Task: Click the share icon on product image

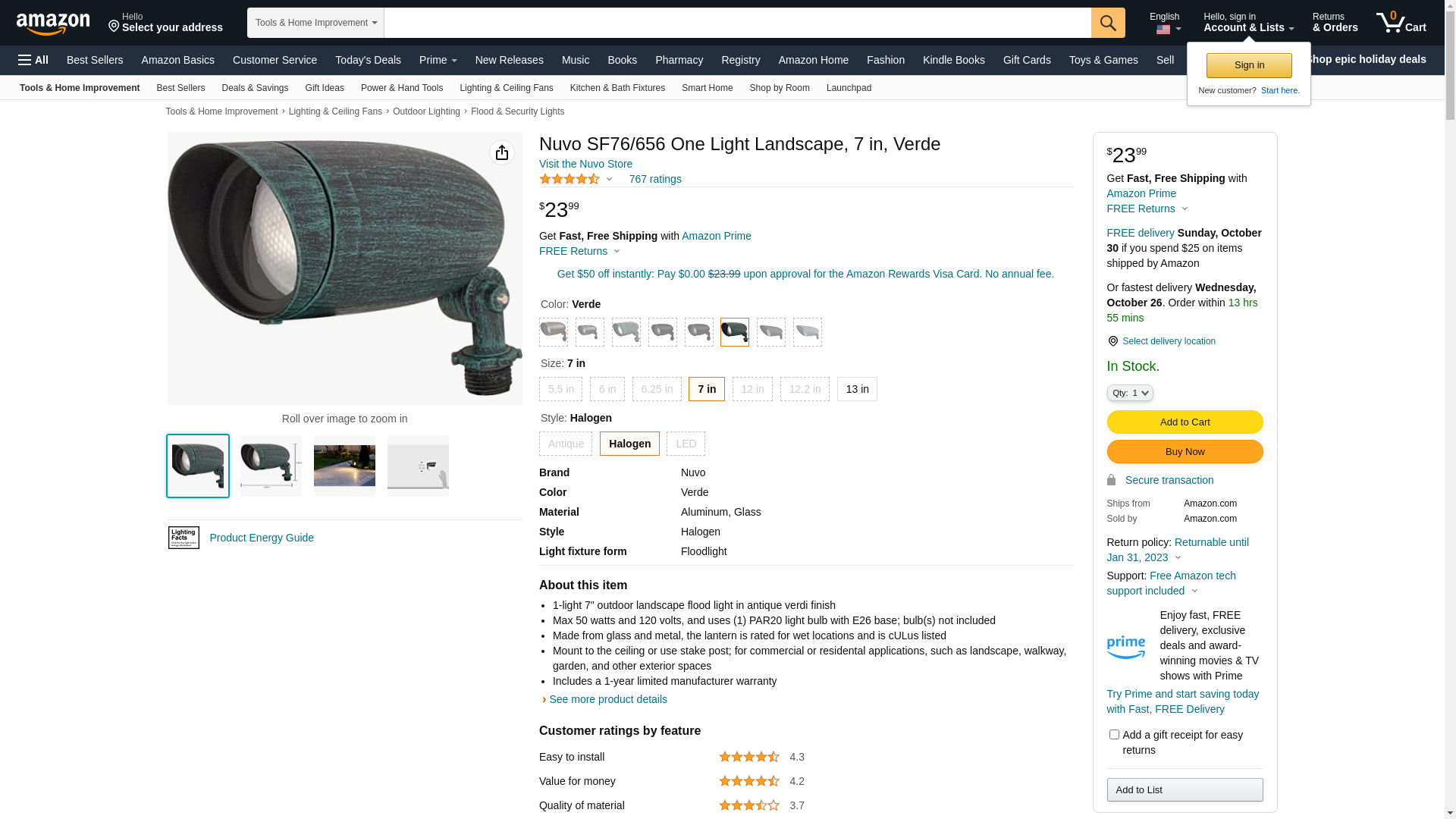Action: tap(501, 152)
